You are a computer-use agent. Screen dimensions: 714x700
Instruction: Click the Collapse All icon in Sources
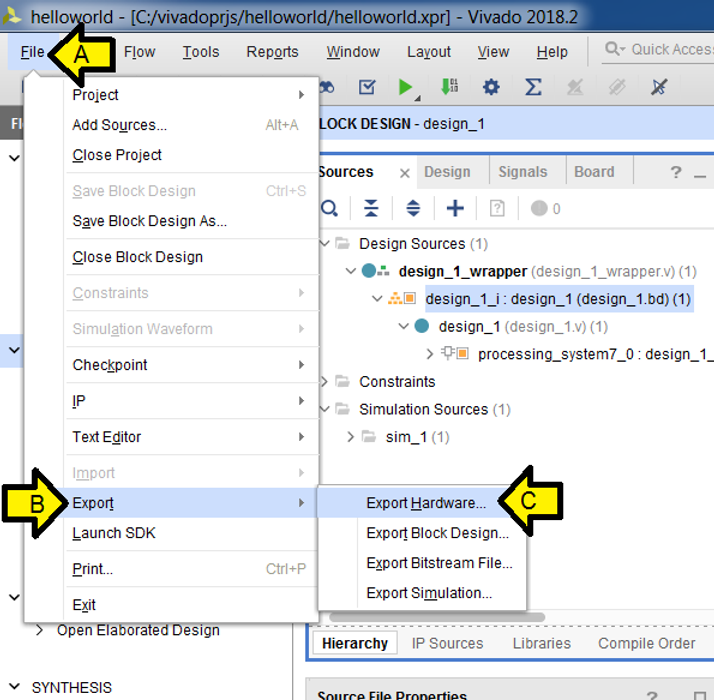click(x=371, y=208)
